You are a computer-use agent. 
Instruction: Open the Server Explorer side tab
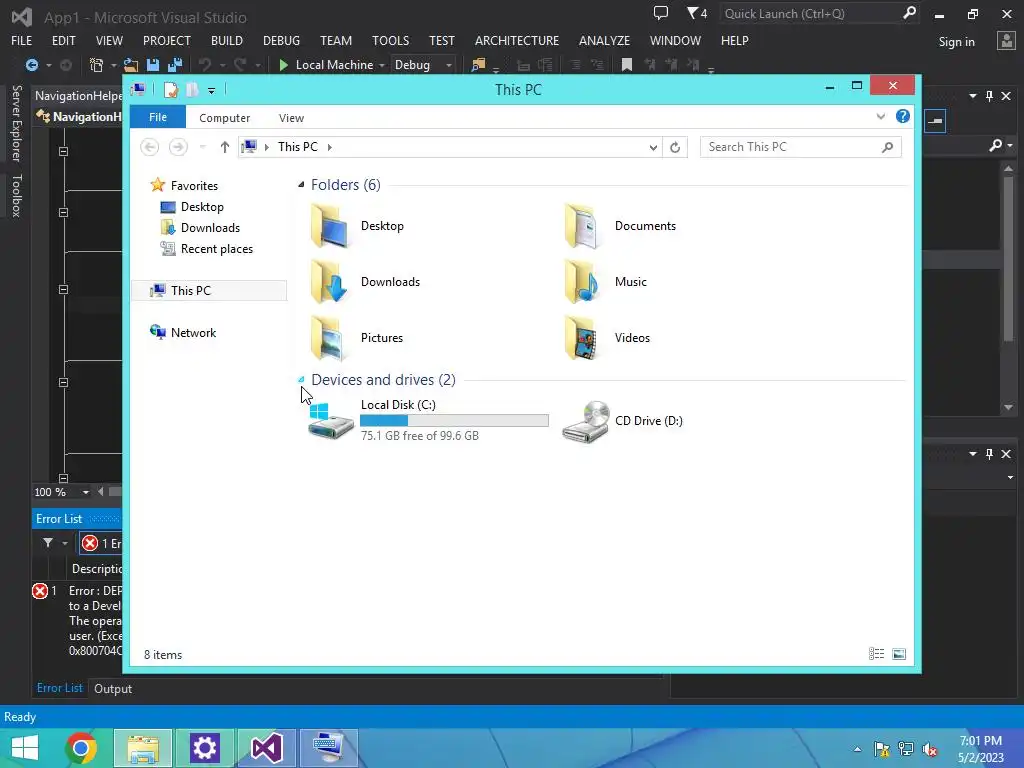(x=16, y=123)
